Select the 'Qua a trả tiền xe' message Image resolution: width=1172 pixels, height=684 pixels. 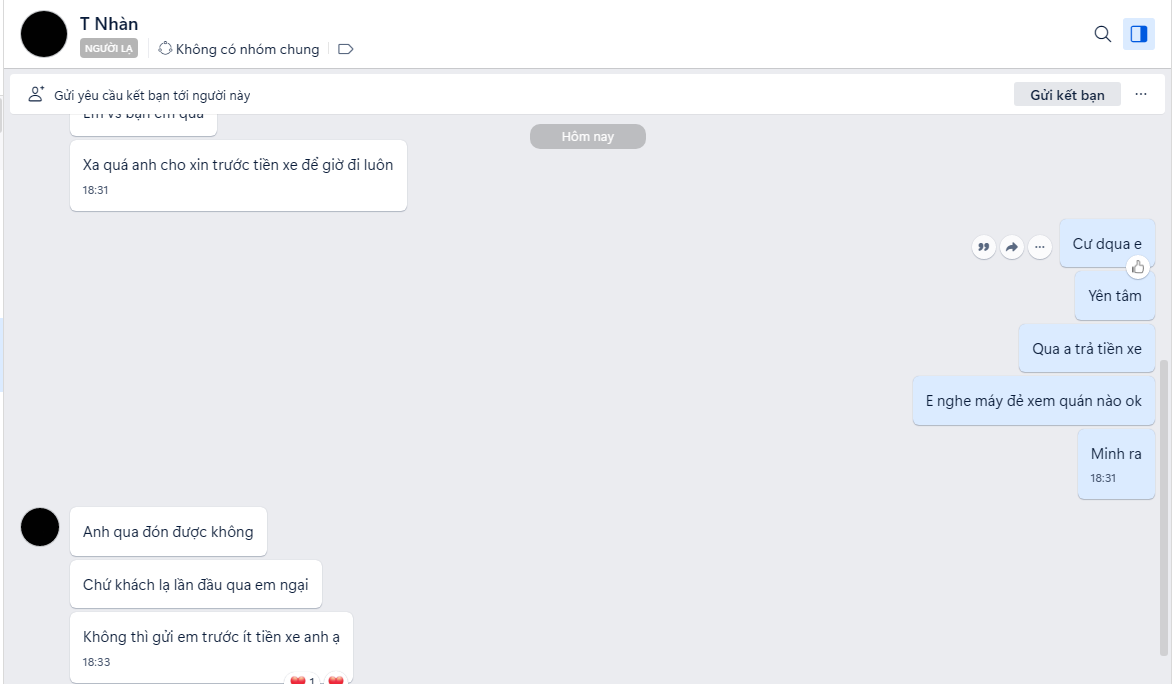(1086, 349)
